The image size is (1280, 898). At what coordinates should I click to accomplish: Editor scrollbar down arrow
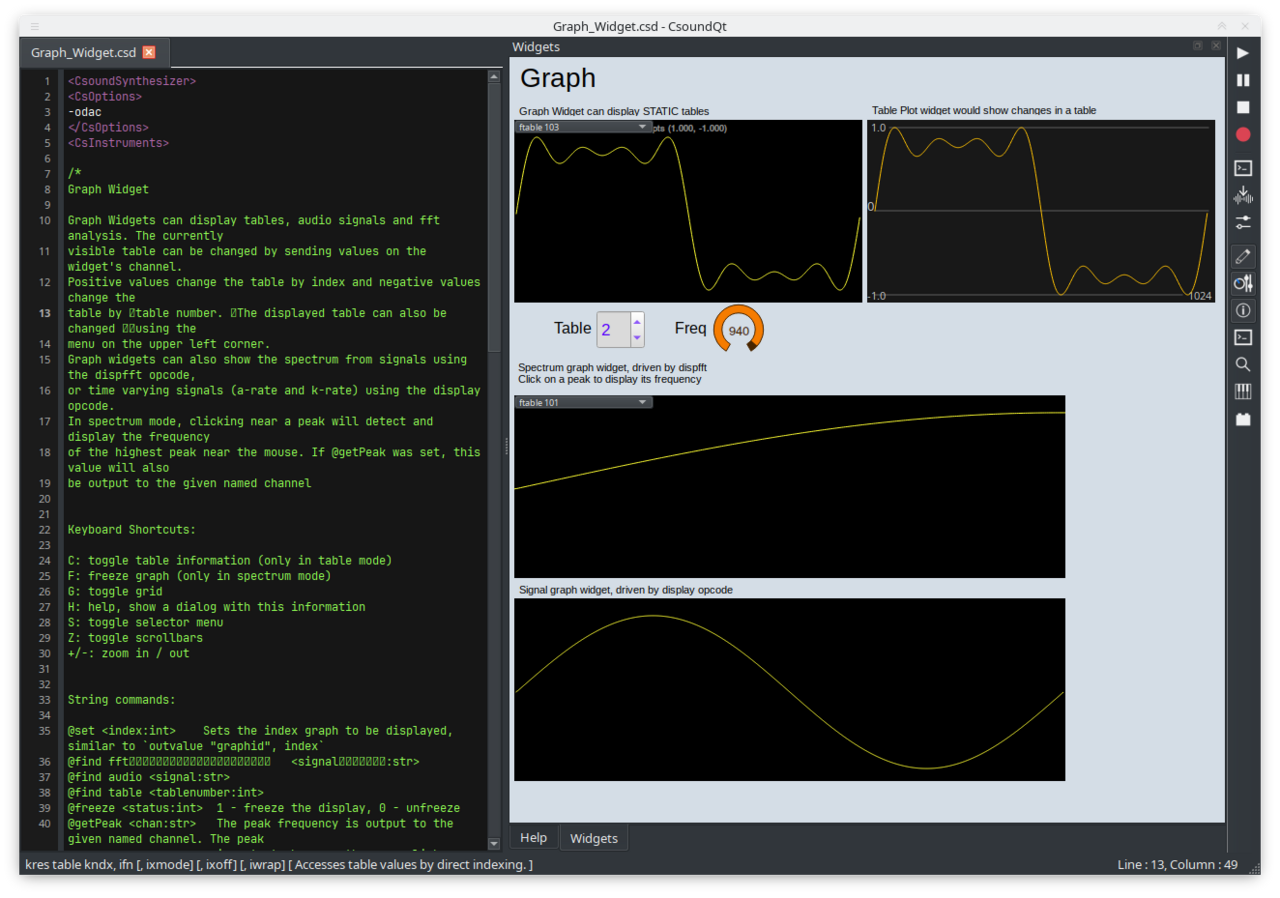pyautogui.click(x=494, y=844)
